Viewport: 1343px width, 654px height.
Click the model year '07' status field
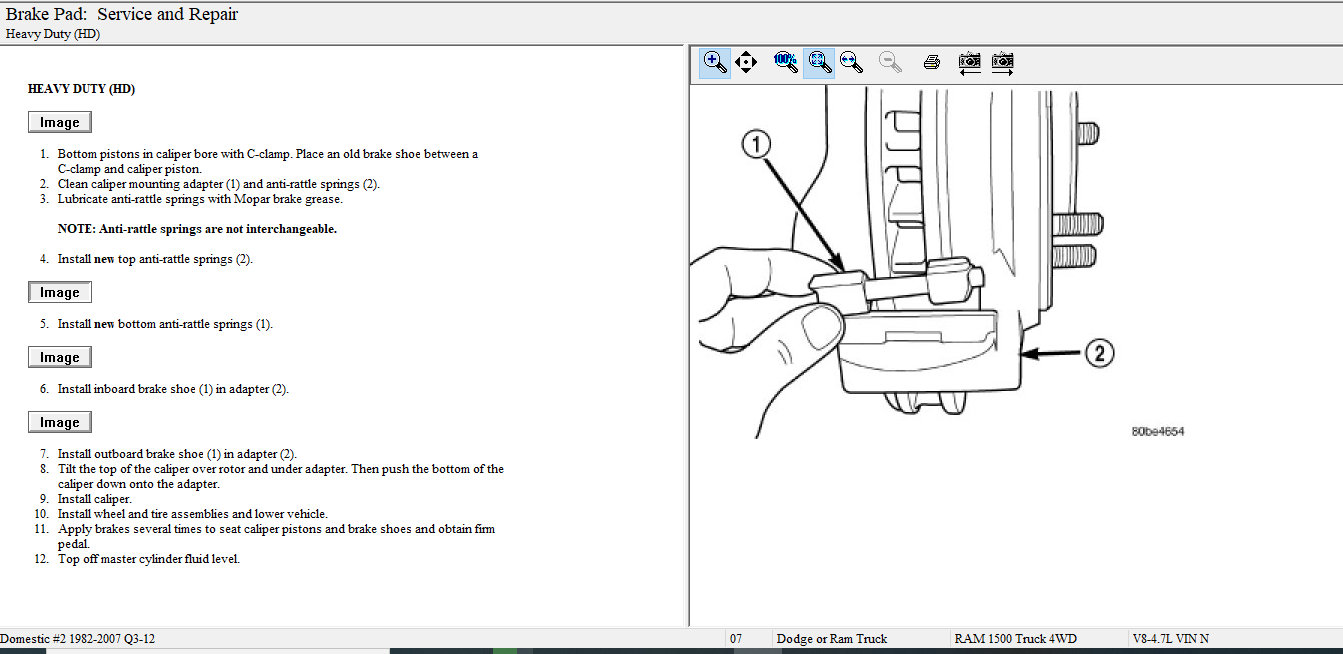point(736,639)
